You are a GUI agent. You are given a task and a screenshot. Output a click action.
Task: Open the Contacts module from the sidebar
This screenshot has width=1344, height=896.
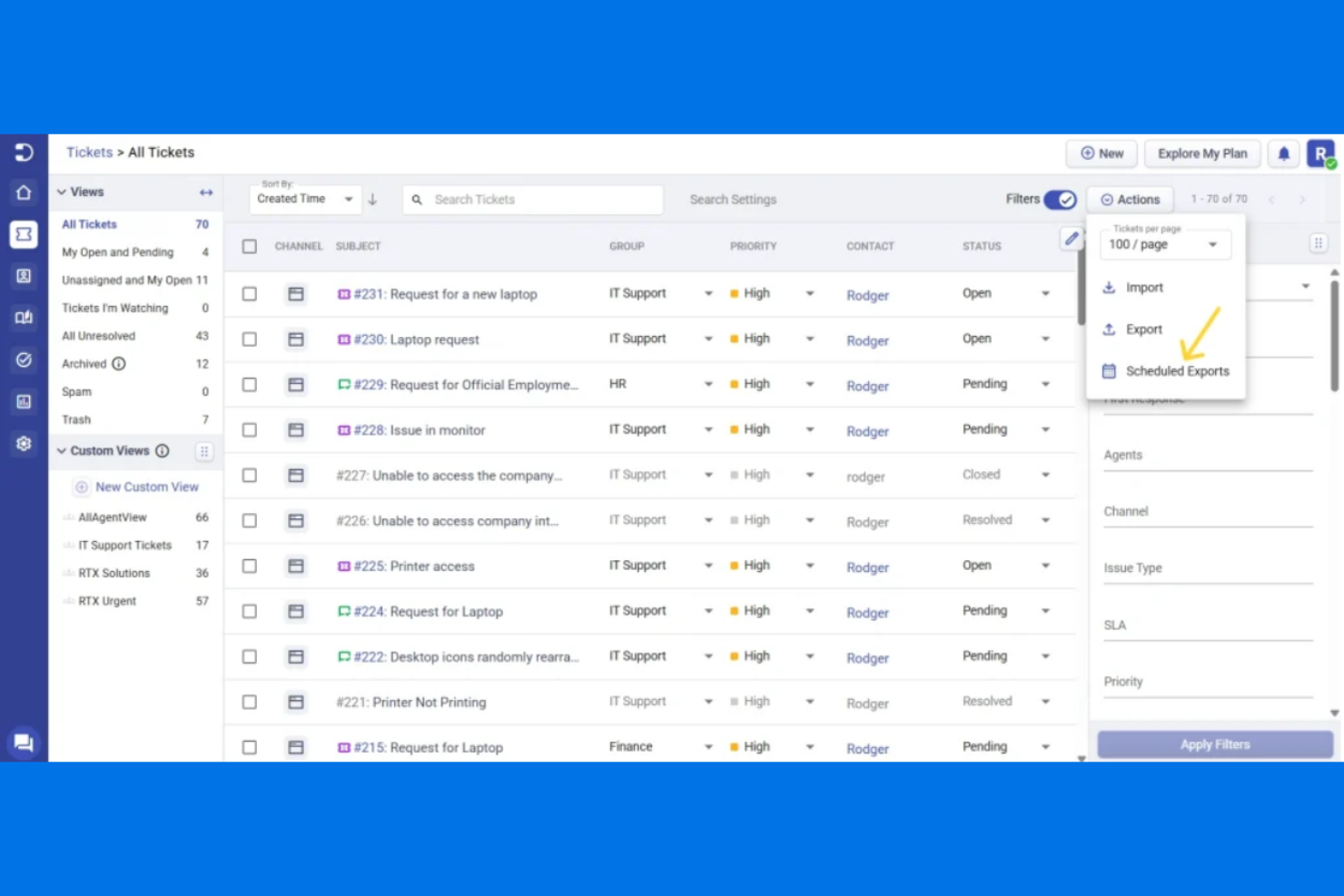pos(24,276)
